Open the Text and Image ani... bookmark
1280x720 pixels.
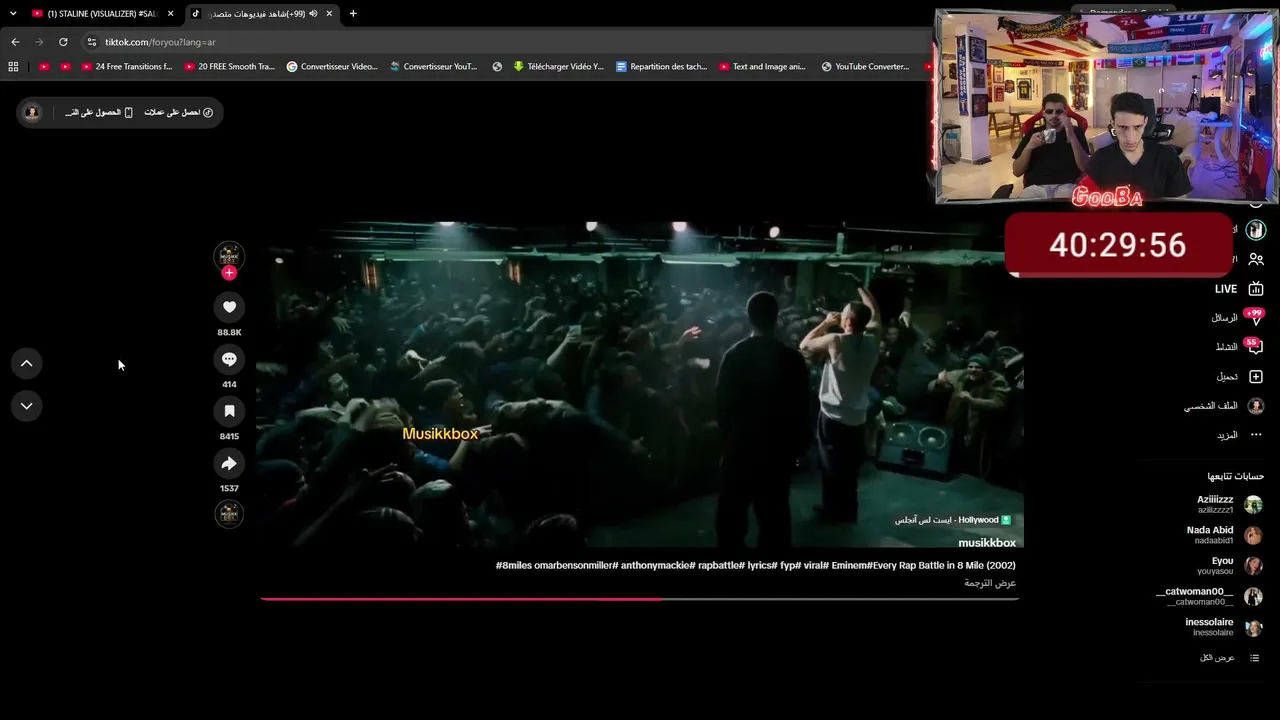tap(762, 67)
